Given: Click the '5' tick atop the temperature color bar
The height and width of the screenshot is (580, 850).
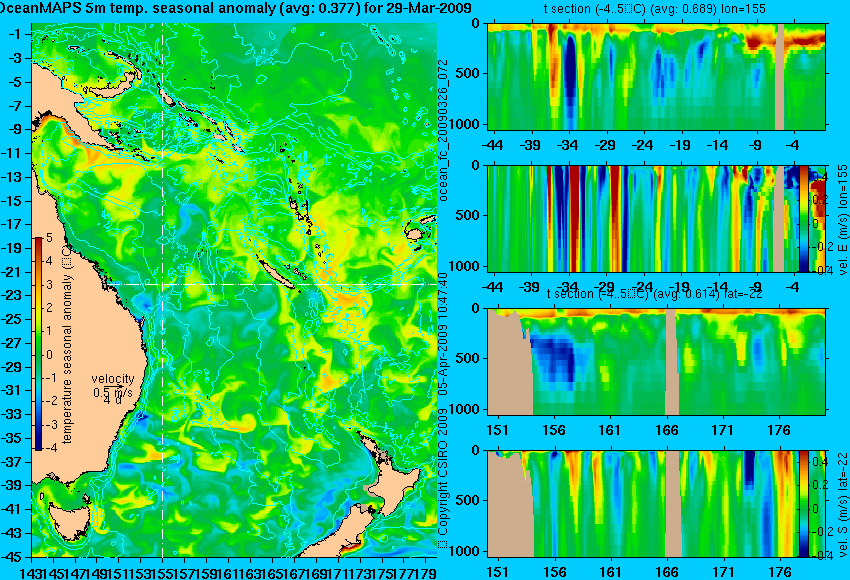Looking at the screenshot, I should point(49,237).
